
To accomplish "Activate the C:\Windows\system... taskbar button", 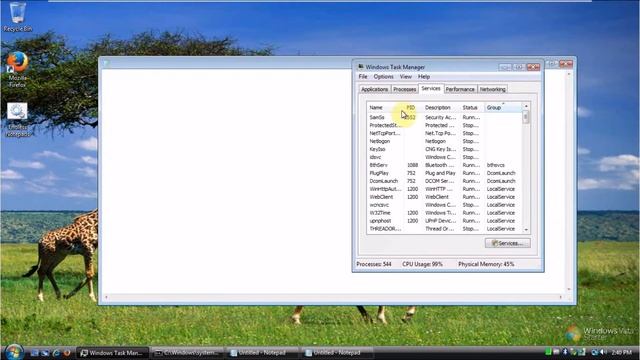I will click(188, 353).
